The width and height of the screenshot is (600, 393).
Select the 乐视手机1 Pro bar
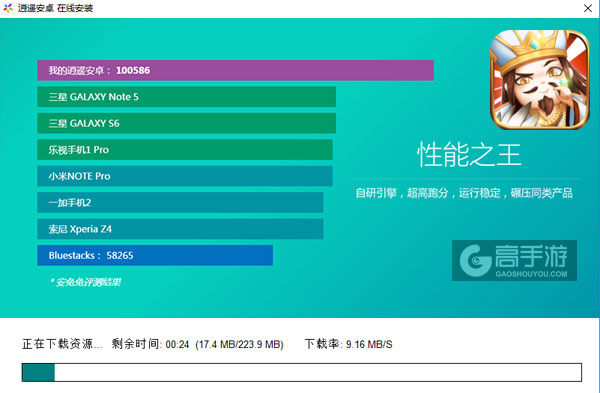pos(185,150)
